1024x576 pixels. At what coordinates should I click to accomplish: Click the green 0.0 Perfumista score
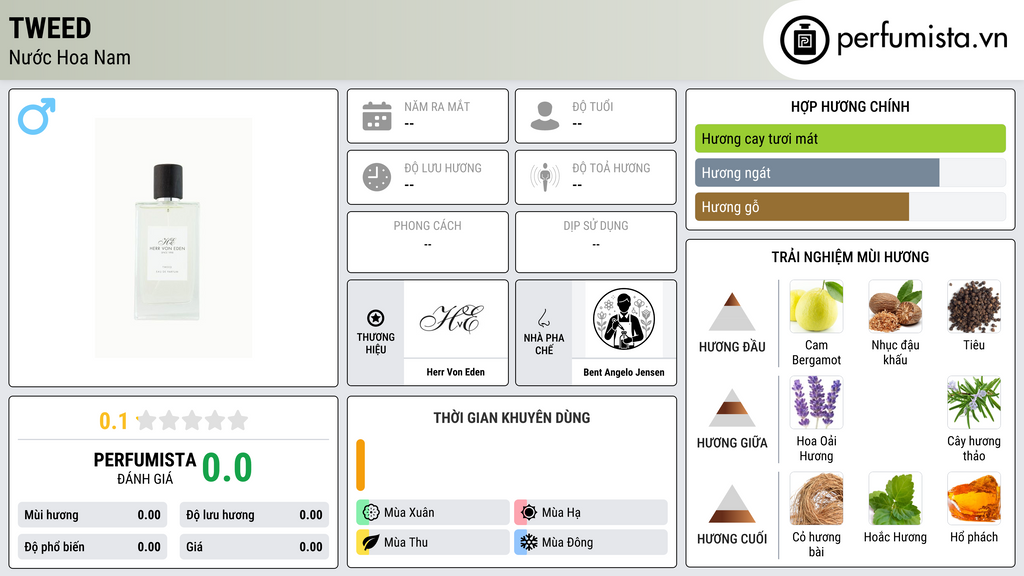tap(227, 468)
